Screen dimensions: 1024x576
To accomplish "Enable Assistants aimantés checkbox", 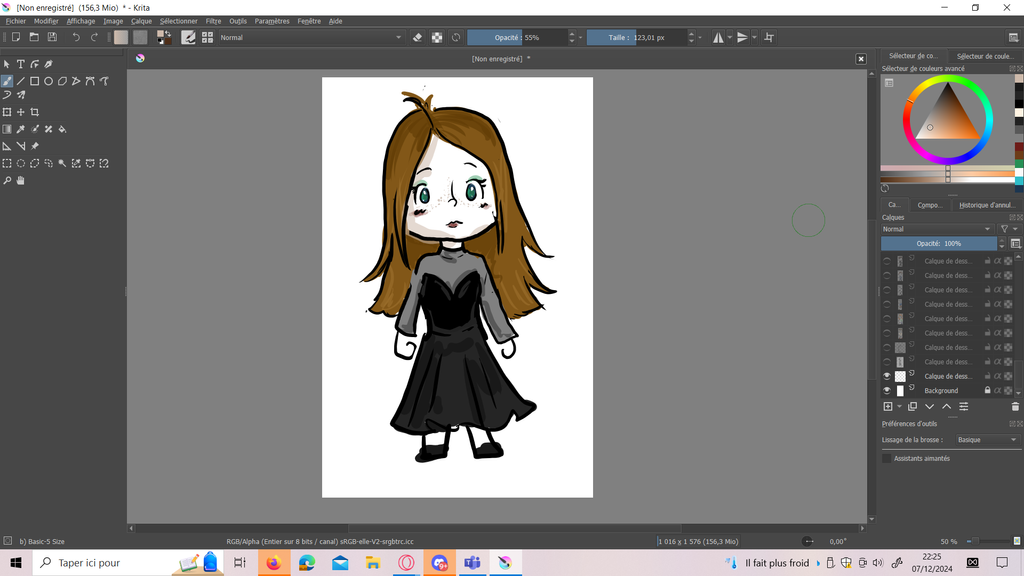I will [x=887, y=458].
